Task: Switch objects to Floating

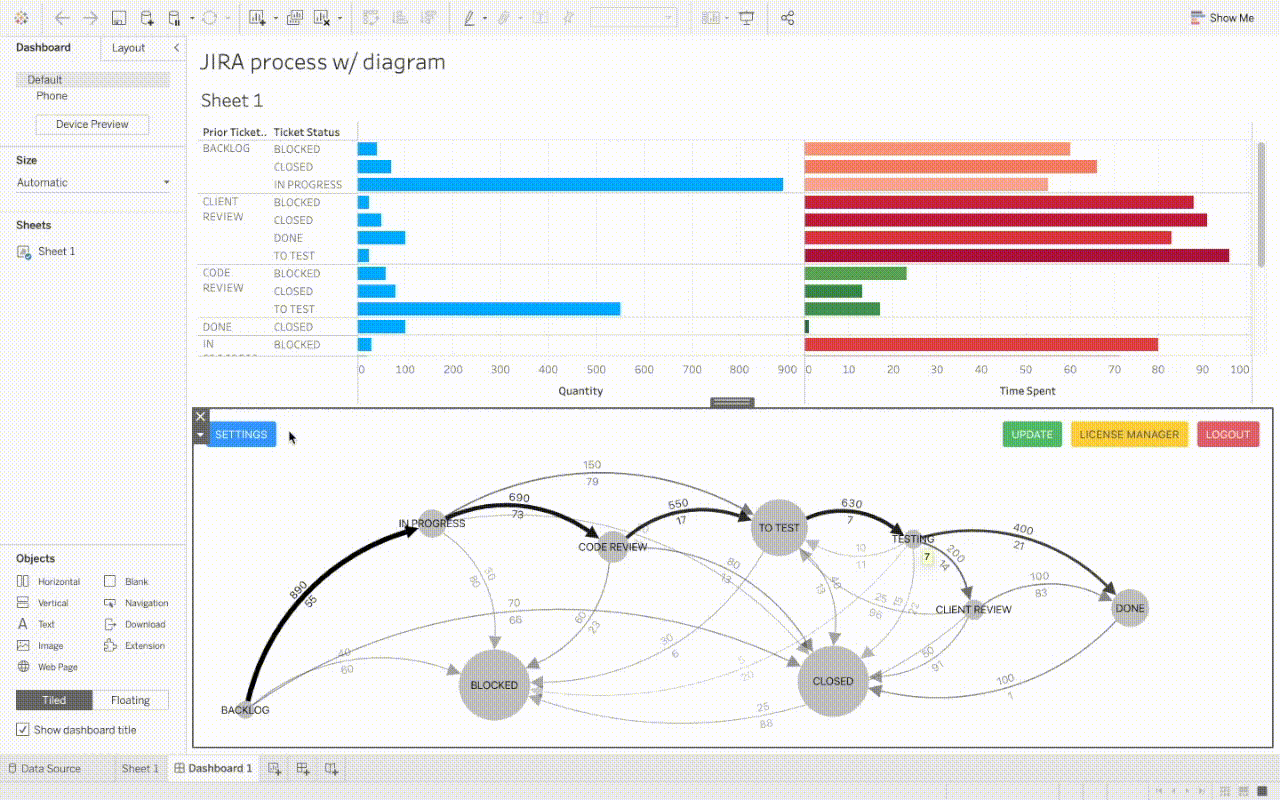Action: pos(131,700)
